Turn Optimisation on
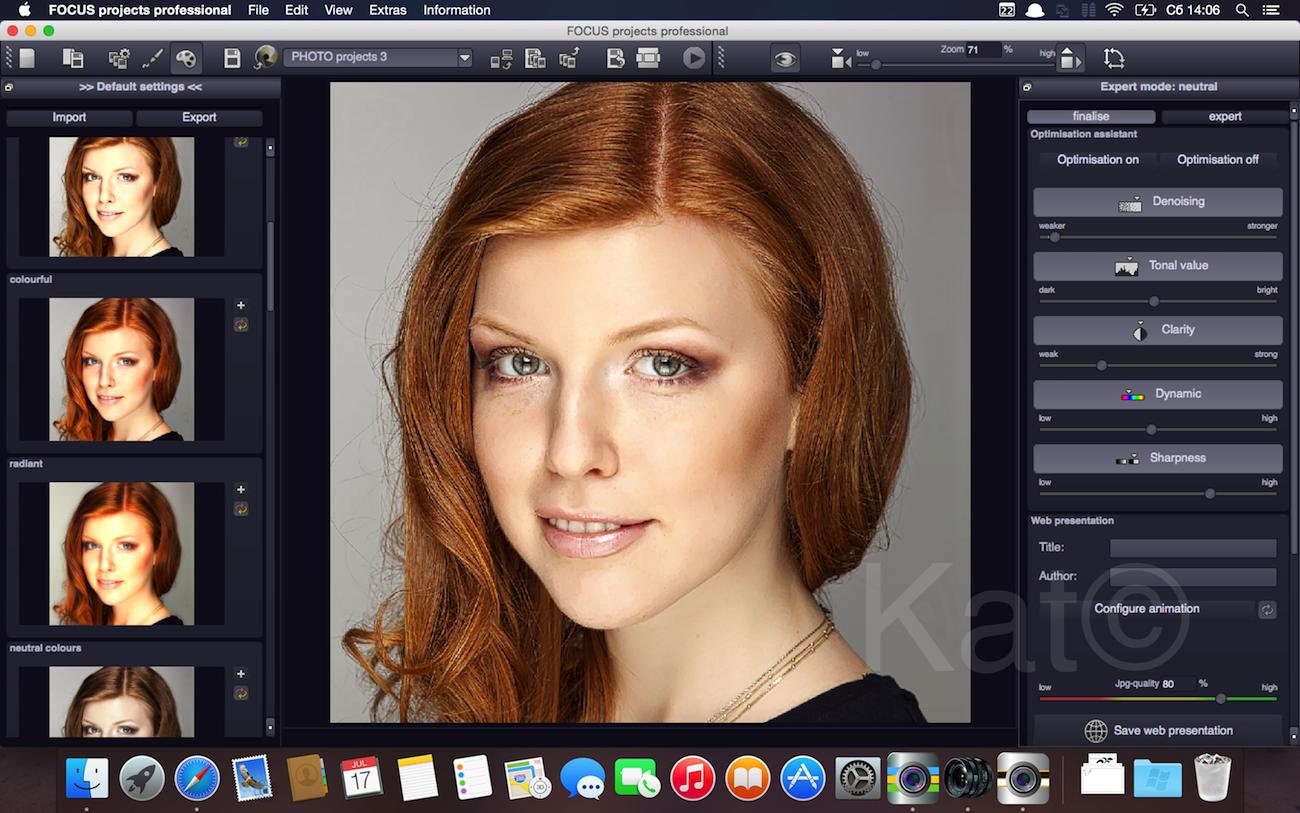The height and width of the screenshot is (813, 1300). [x=1097, y=160]
